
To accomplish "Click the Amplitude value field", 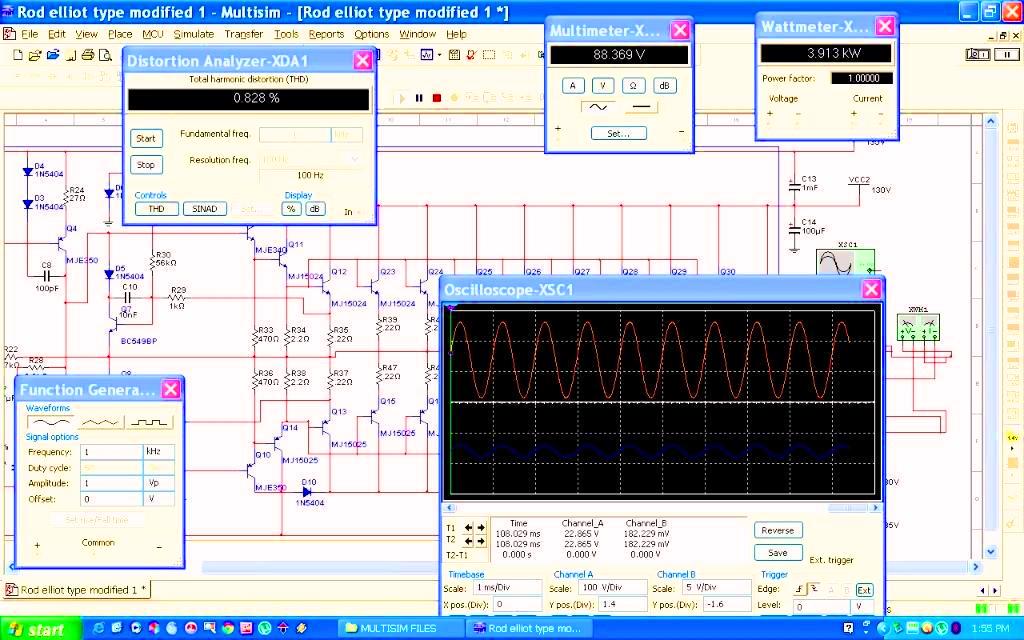I will 111,483.
